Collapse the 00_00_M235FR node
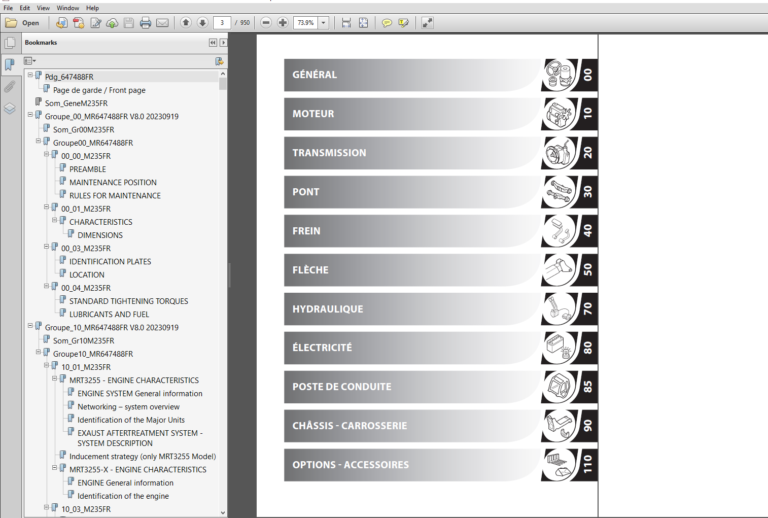 coord(47,154)
